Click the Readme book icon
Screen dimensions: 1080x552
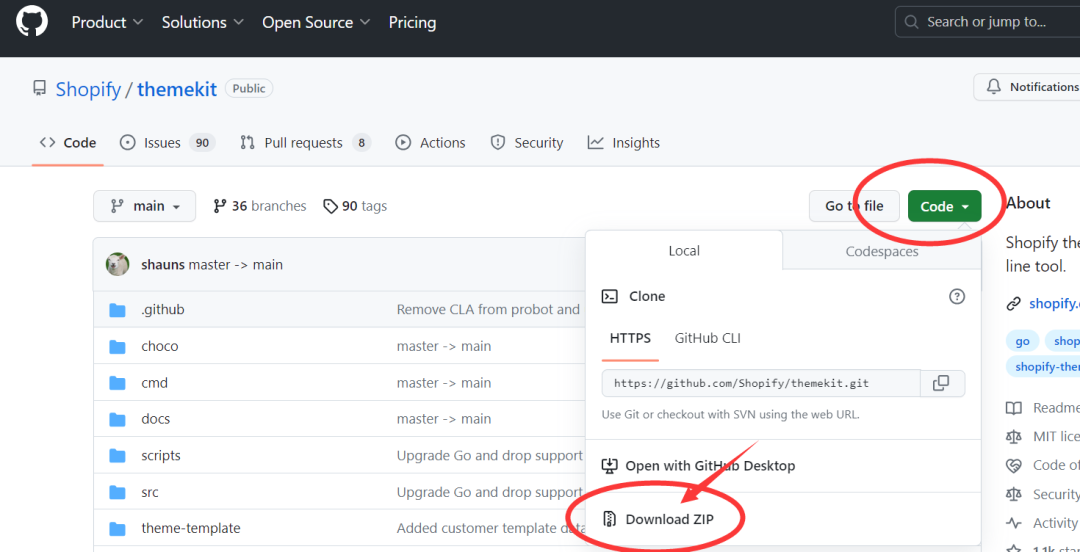point(1013,408)
